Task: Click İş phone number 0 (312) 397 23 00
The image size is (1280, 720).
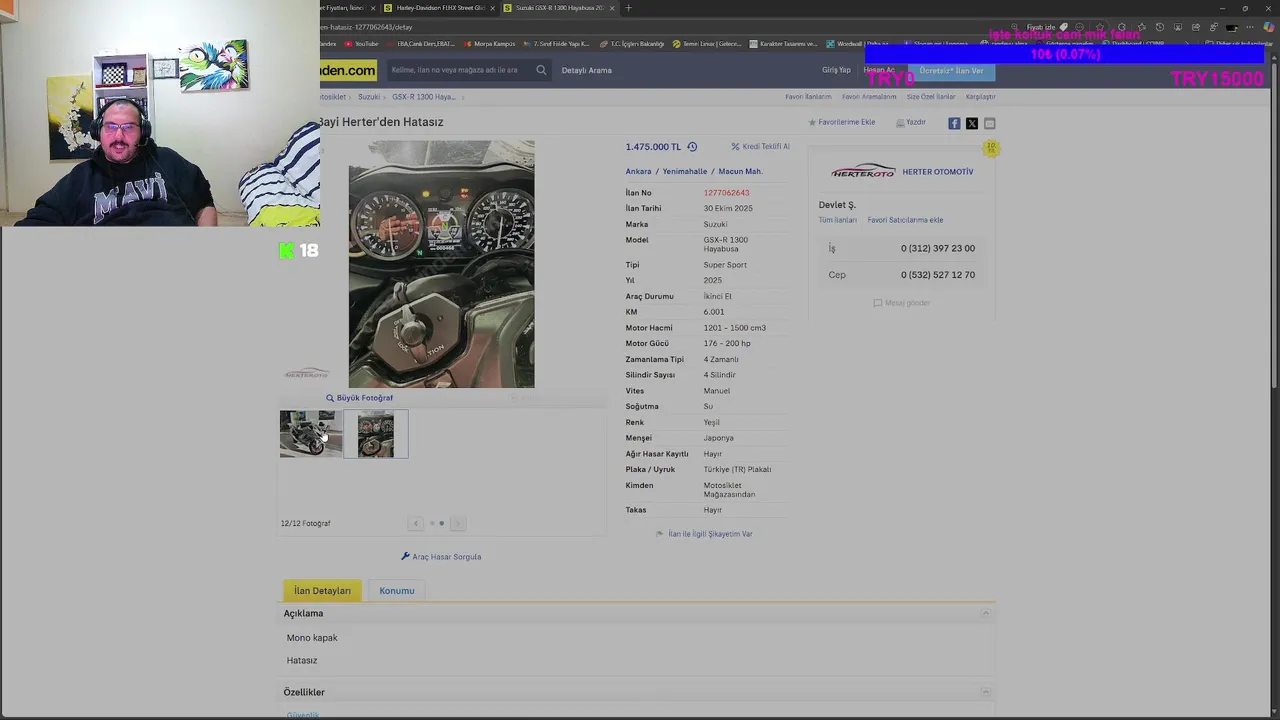Action: coord(937,248)
